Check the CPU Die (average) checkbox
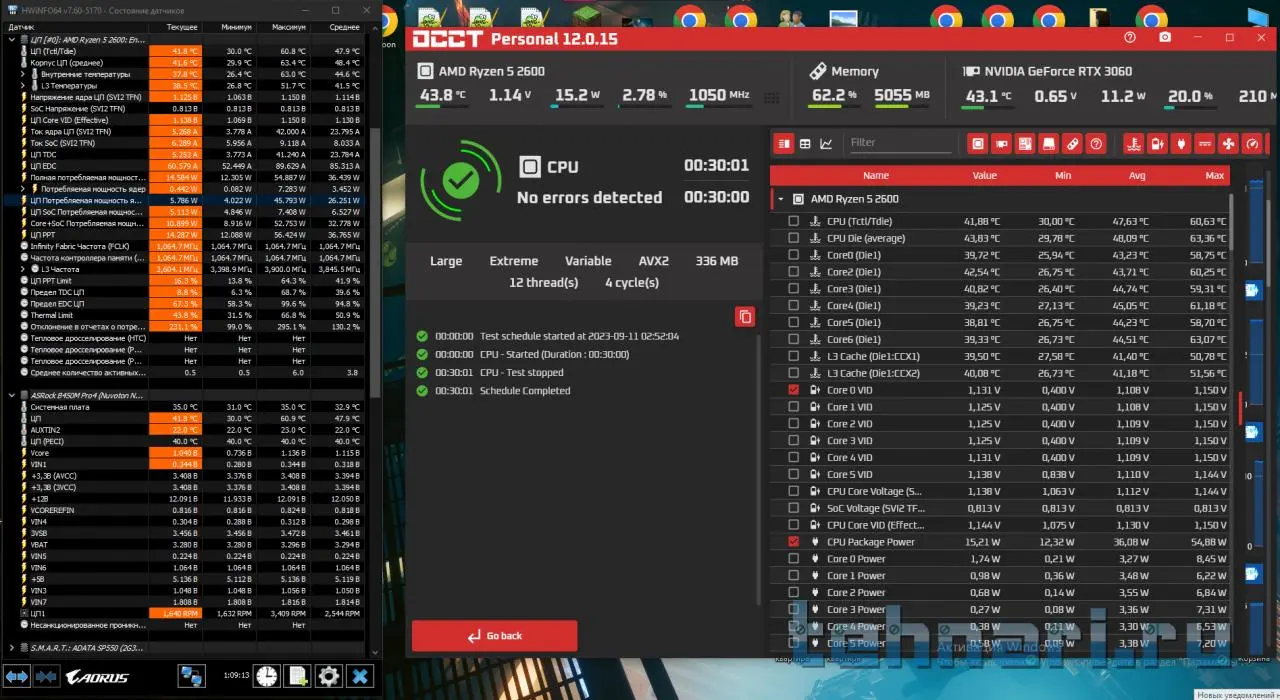Viewport: 1280px width, 700px height. point(794,238)
